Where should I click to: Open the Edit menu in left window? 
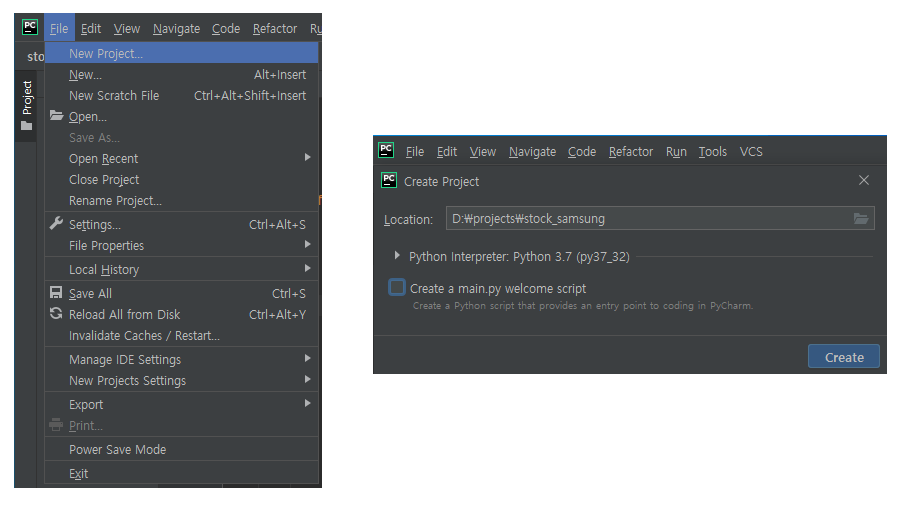coord(91,28)
